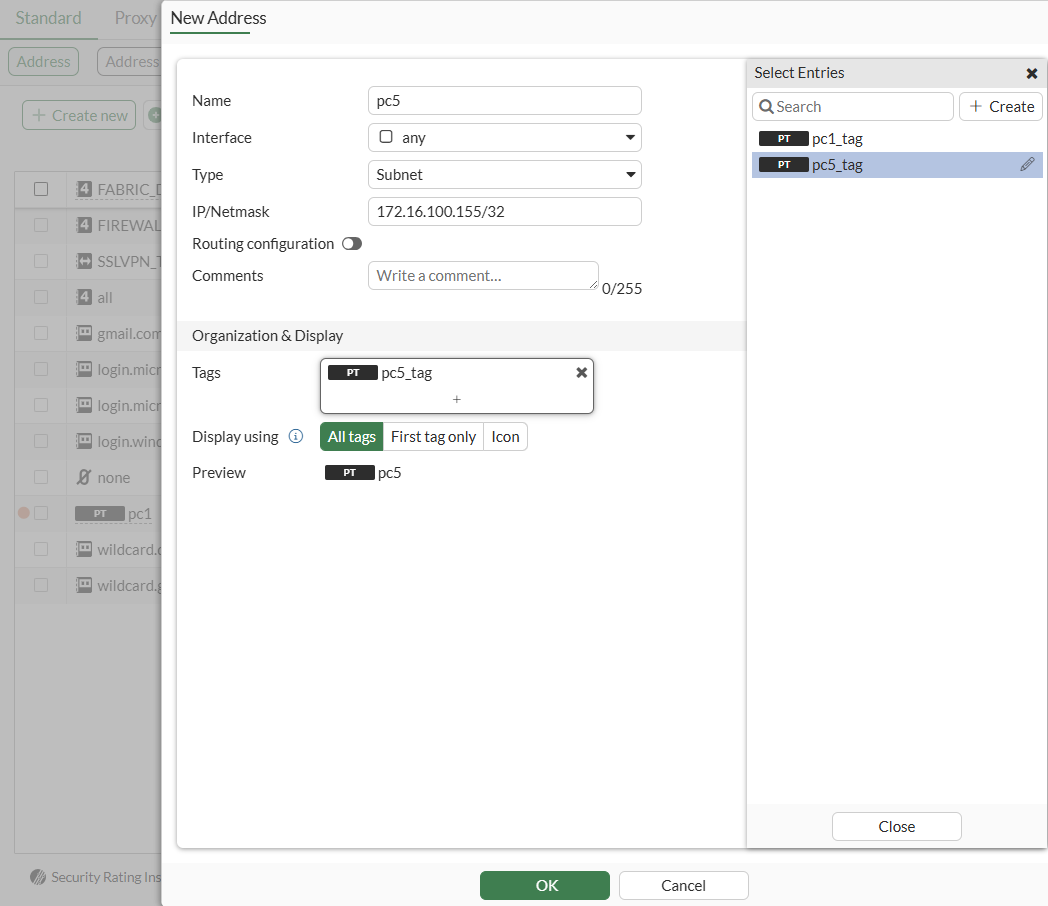Click Create button in Select Entries

point(1001,107)
